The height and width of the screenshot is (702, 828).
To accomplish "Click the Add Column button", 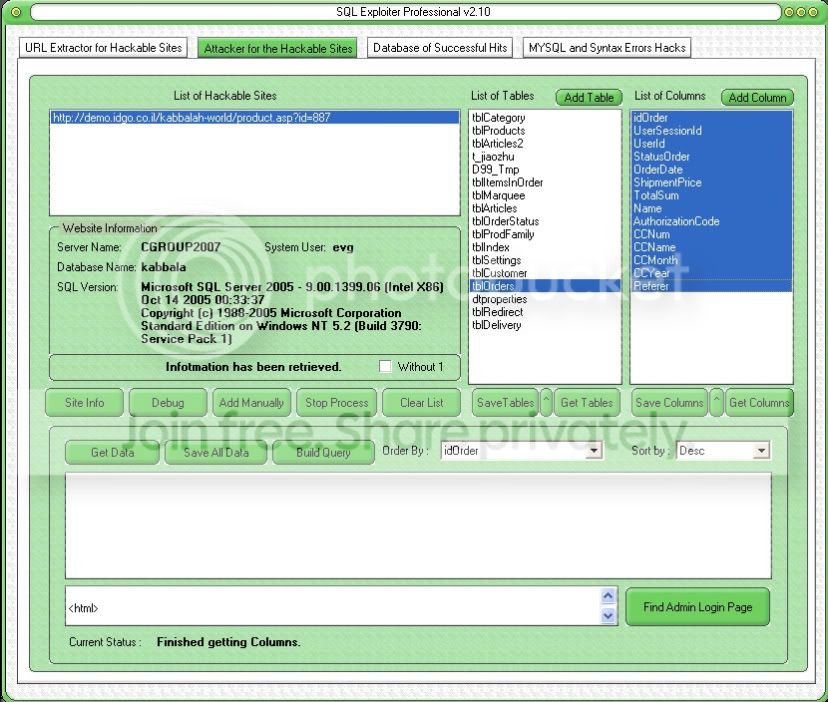I will 757,97.
